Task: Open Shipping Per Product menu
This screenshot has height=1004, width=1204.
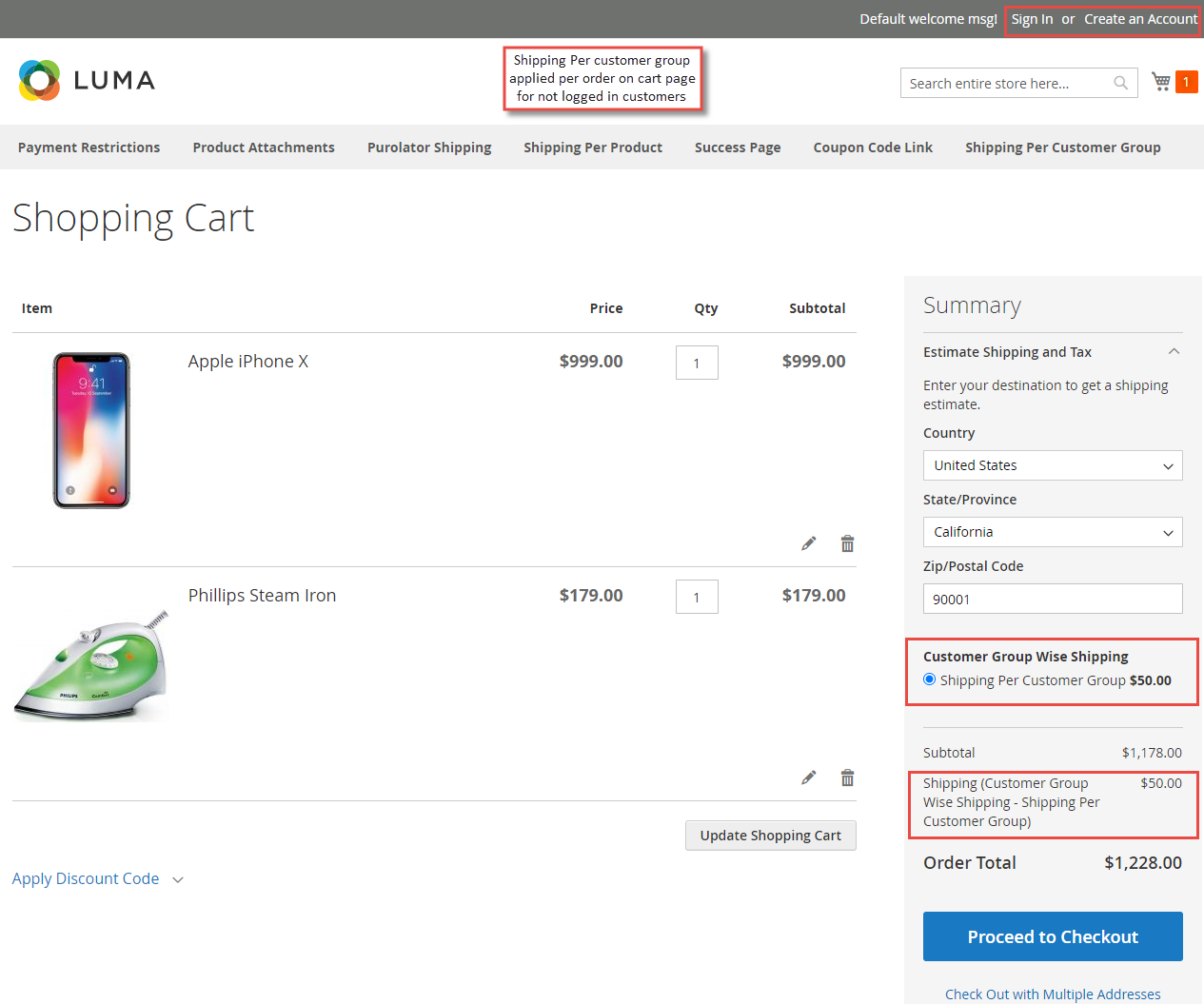Action: click(593, 148)
